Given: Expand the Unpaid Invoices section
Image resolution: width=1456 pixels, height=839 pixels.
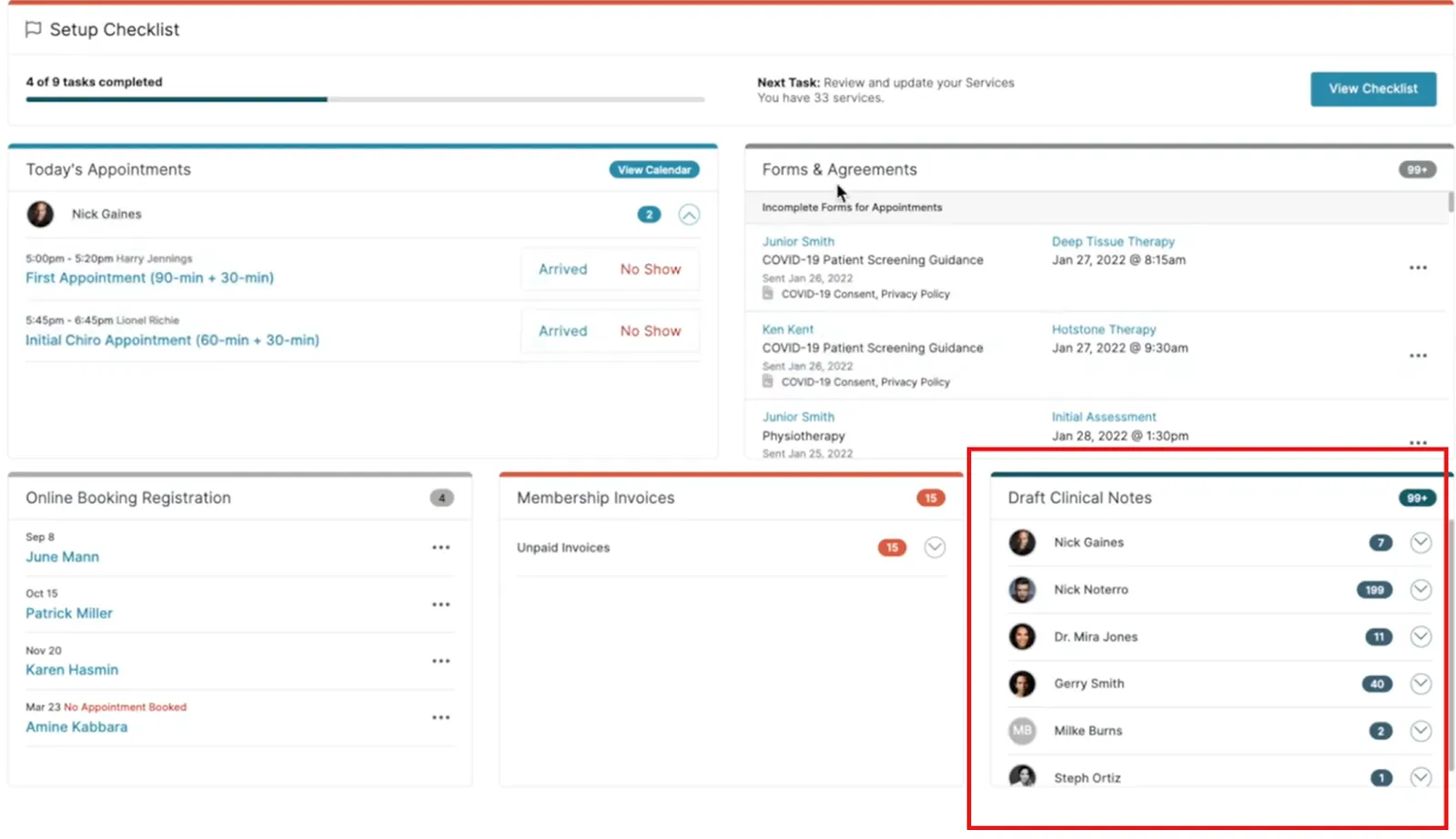Looking at the screenshot, I should click(x=935, y=548).
